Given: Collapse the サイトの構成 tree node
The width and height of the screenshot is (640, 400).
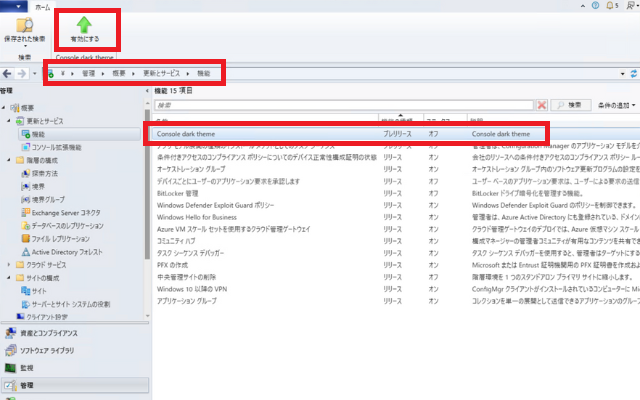Looking at the screenshot, I should click(10, 278).
